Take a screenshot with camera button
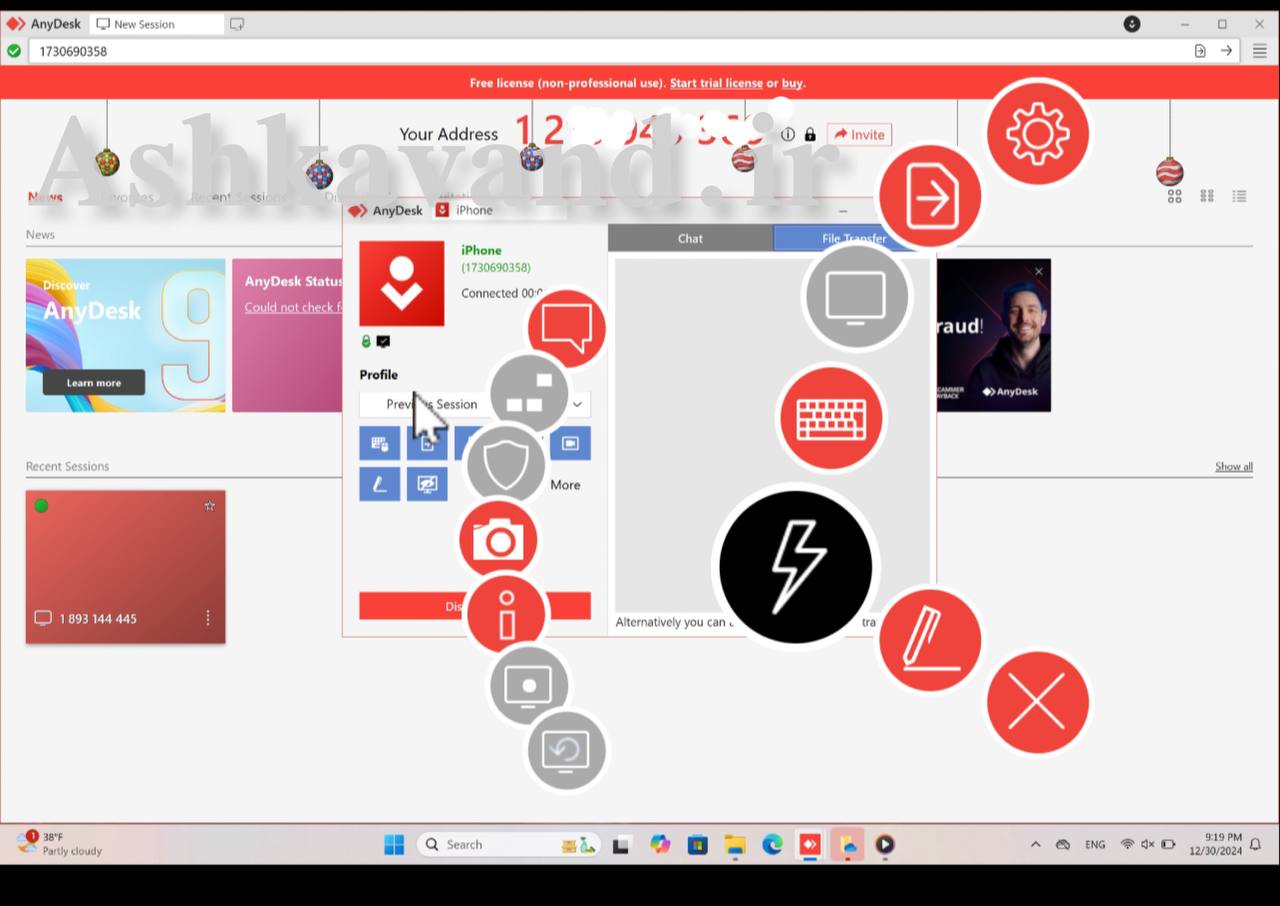Screen dimensions: 1280x906 coord(498,540)
